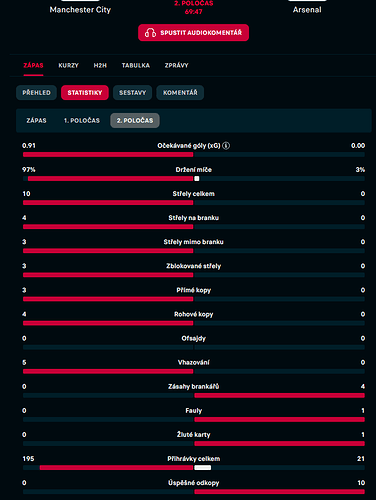Image resolution: width=376 pixels, height=500 pixels.
Task: Start audio commentary with Spustit audiokomentář
Action: [x=193, y=33]
